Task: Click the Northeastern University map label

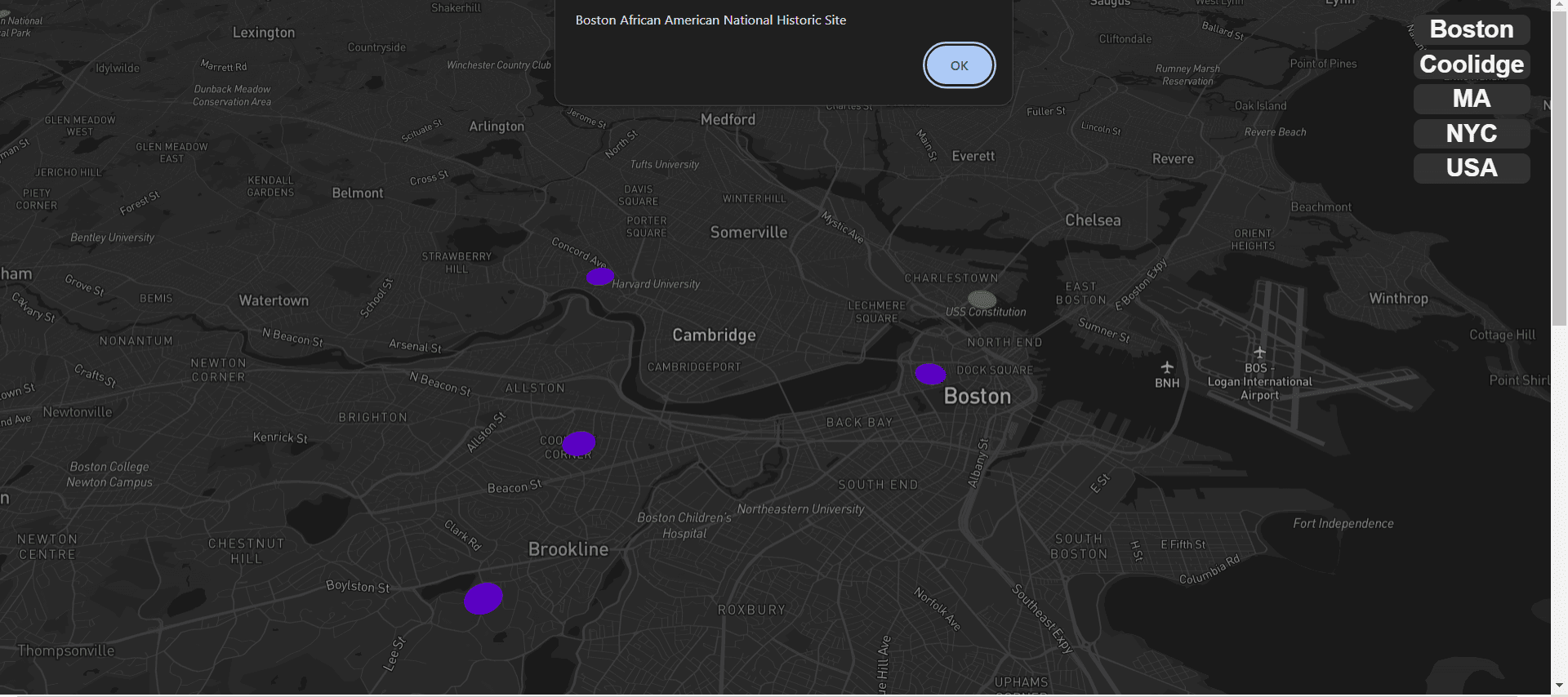Action: click(x=800, y=509)
